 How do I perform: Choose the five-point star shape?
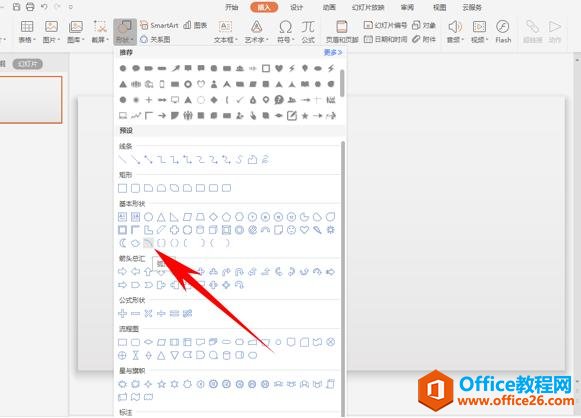[x=162, y=384]
